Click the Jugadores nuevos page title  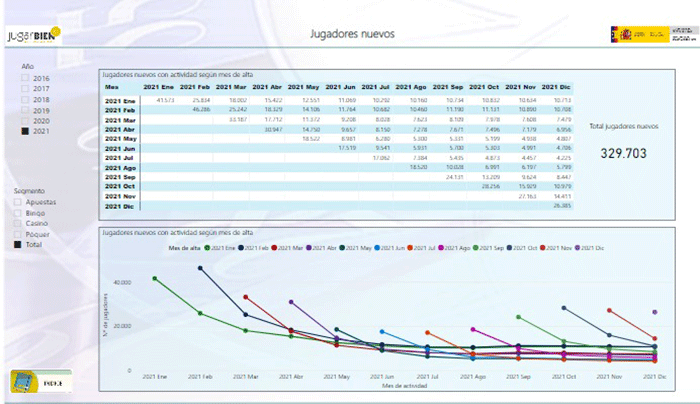352,34
